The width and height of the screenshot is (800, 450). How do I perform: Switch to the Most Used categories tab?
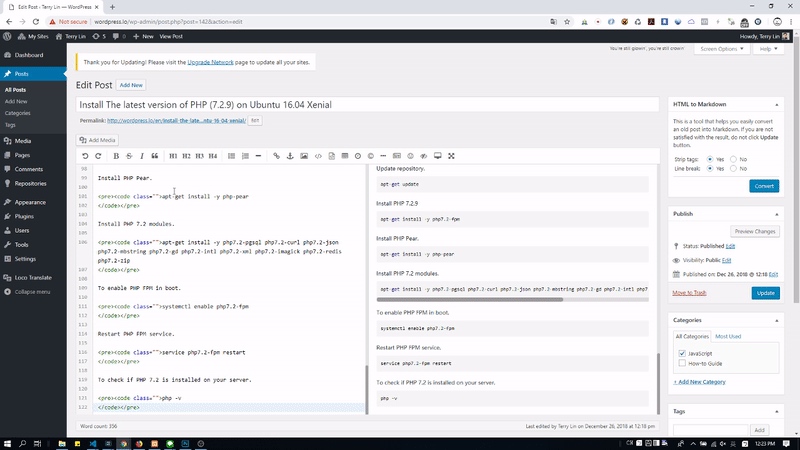pos(728,336)
